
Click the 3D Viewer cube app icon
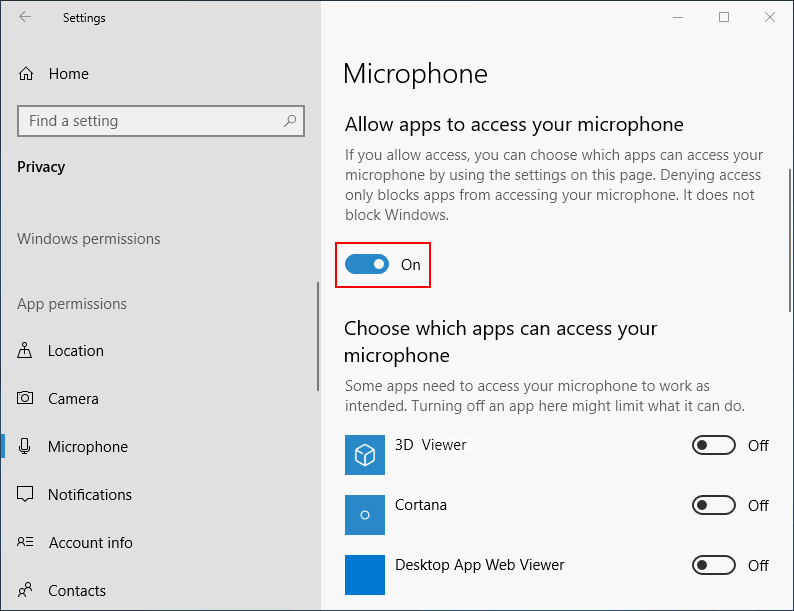point(365,455)
